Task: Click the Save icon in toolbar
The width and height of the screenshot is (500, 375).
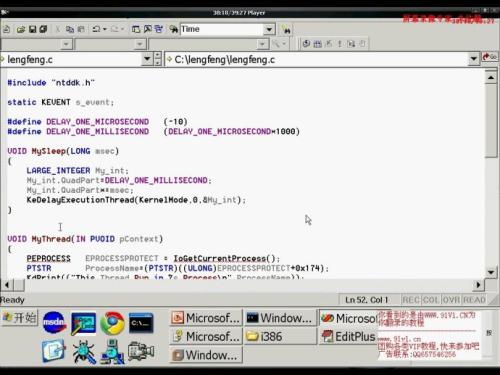Action: click(x=32, y=29)
